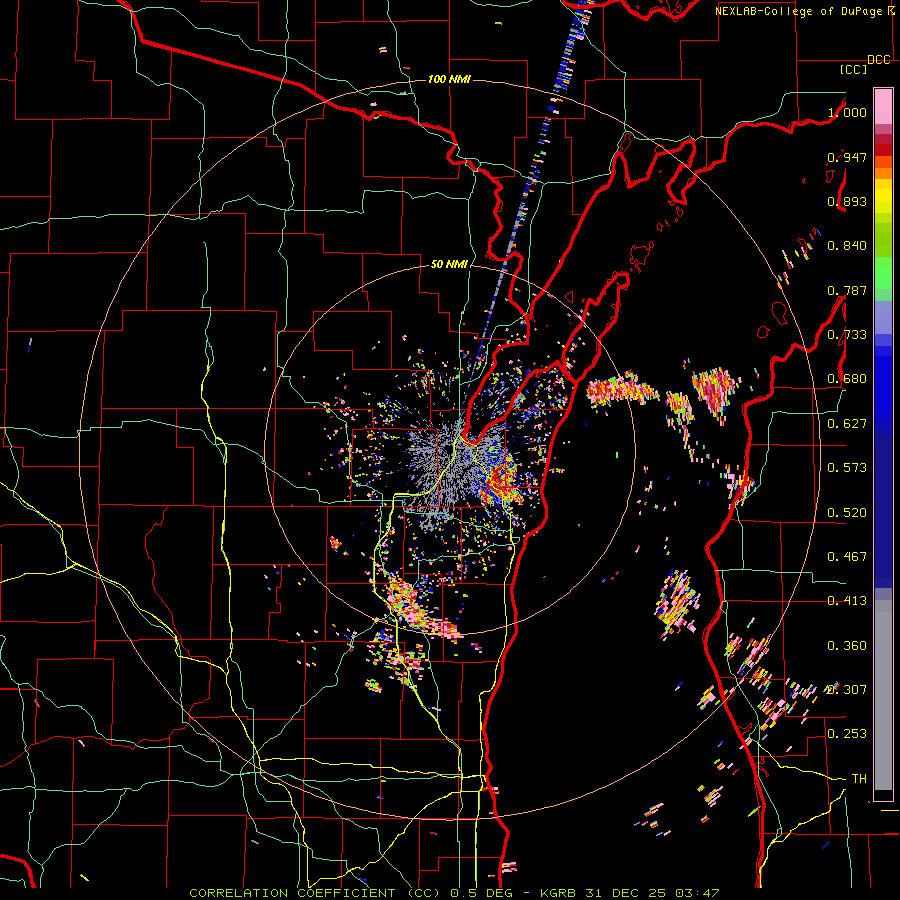This screenshot has height=900, width=900.
Task: Select the 0.413 scale value
Action: point(847,601)
